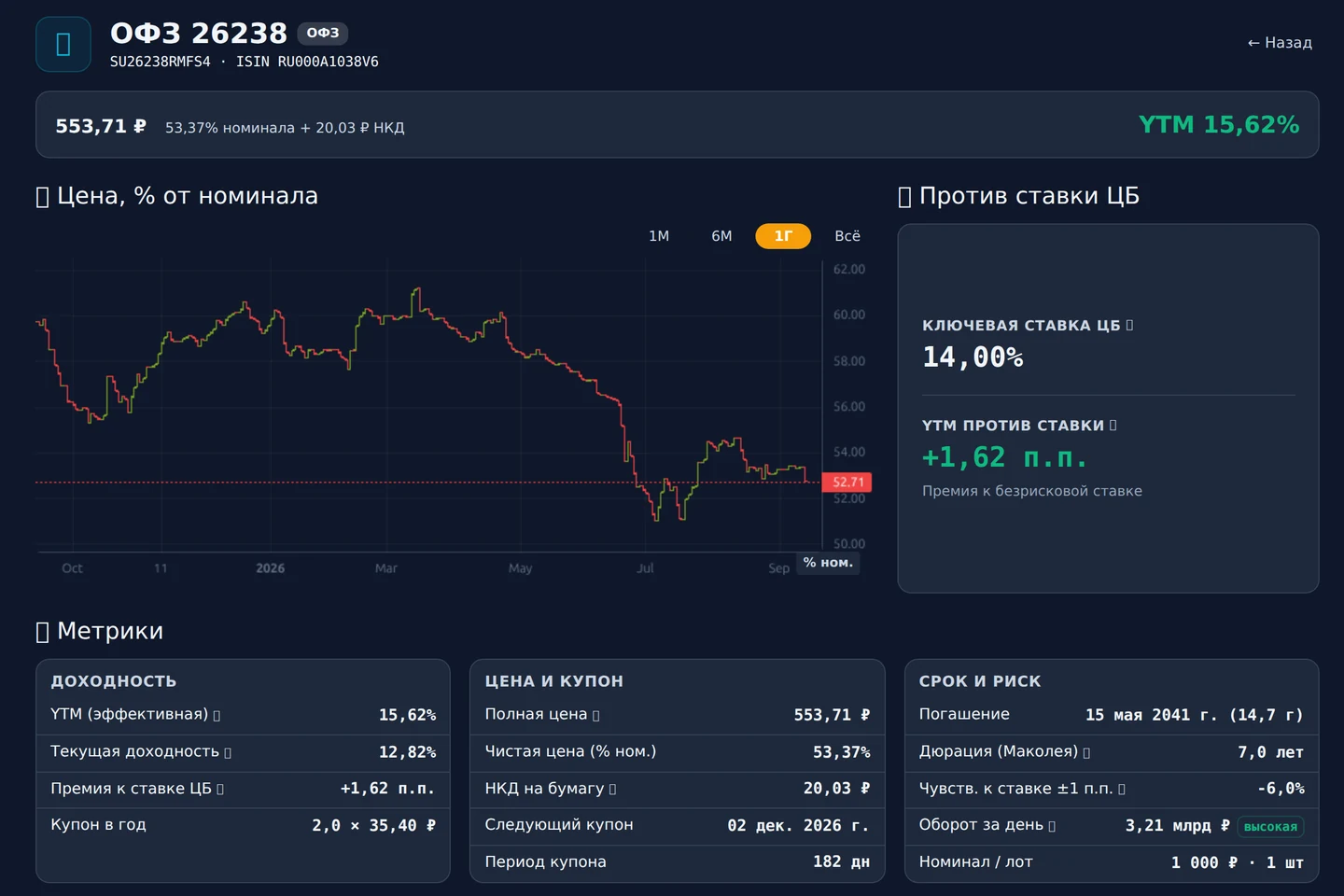
Task: Click the large green '+1,62 п.п.' value
Action: point(1005,457)
